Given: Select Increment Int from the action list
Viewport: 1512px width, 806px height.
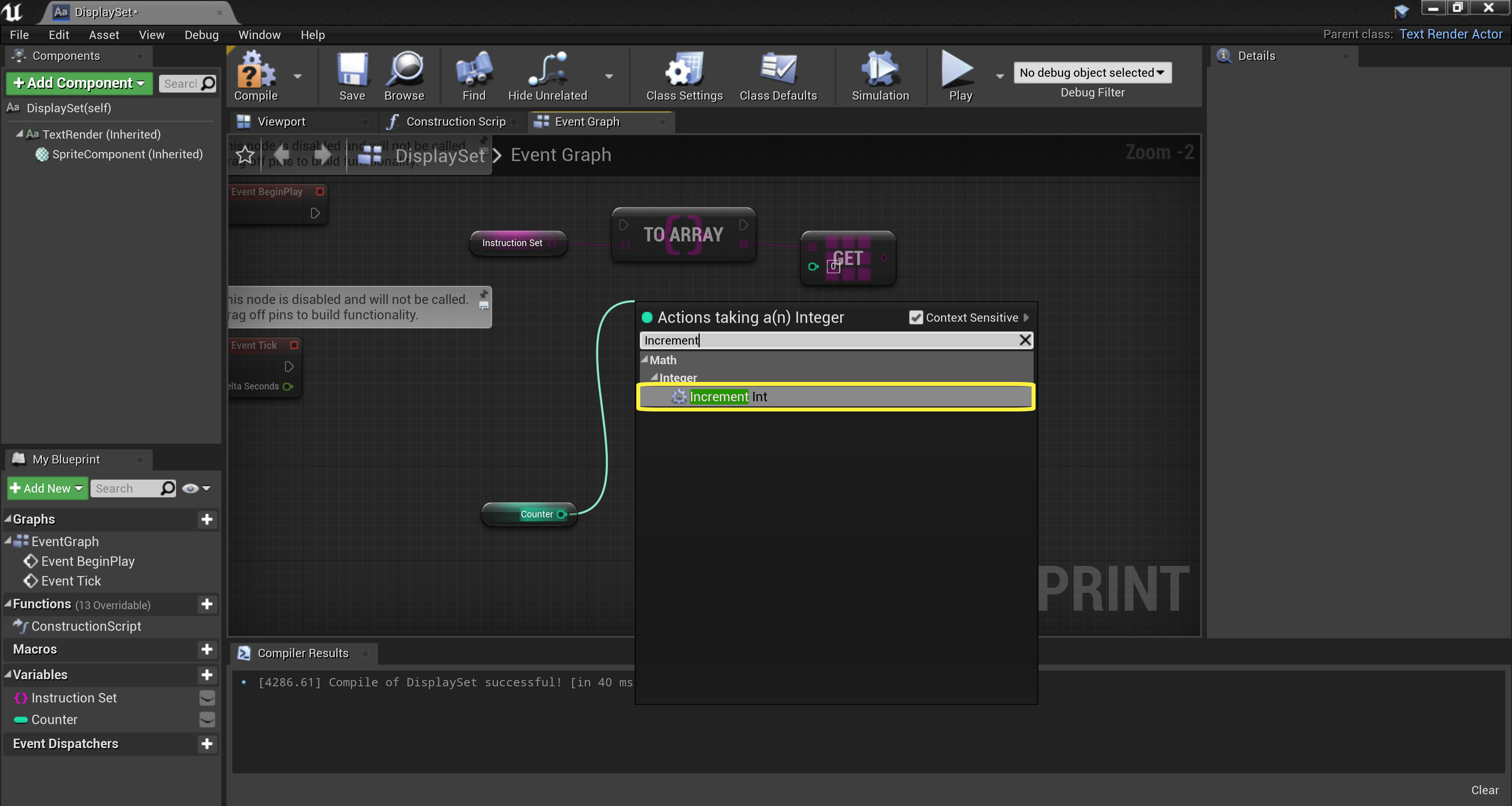Looking at the screenshot, I should 728,397.
